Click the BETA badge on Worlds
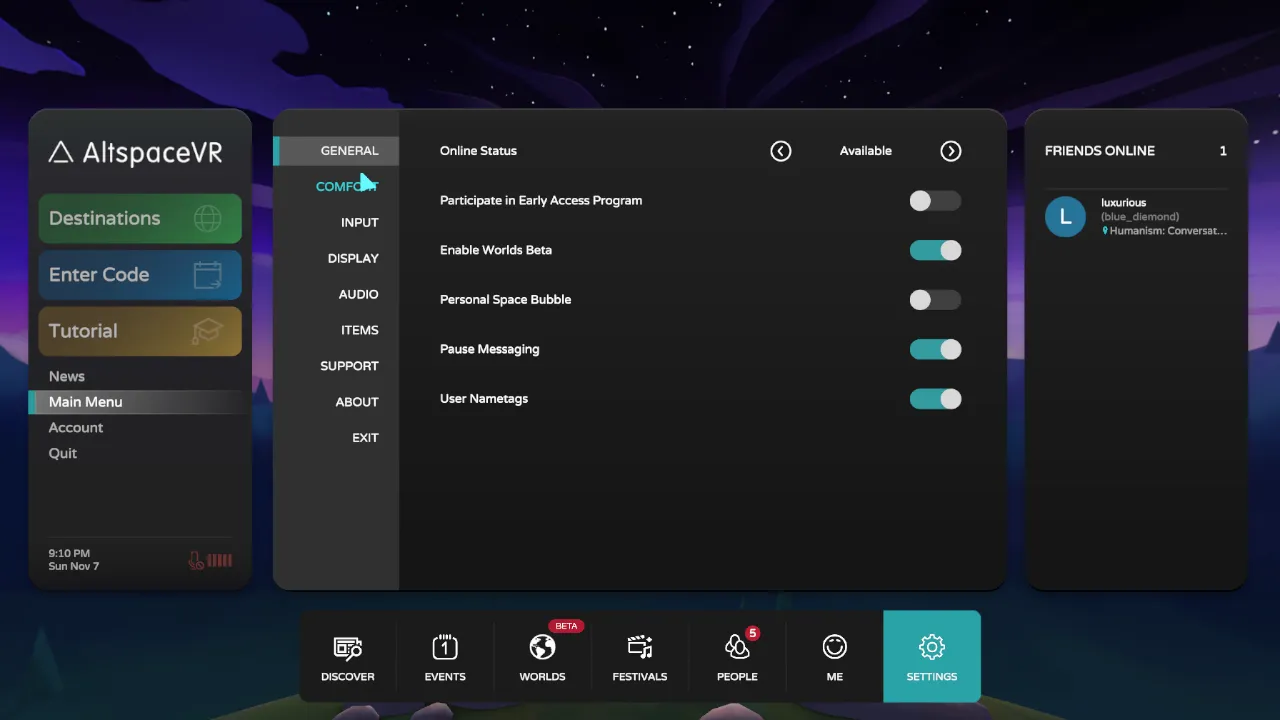Image resolution: width=1280 pixels, height=720 pixels. pyautogui.click(x=566, y=626)
